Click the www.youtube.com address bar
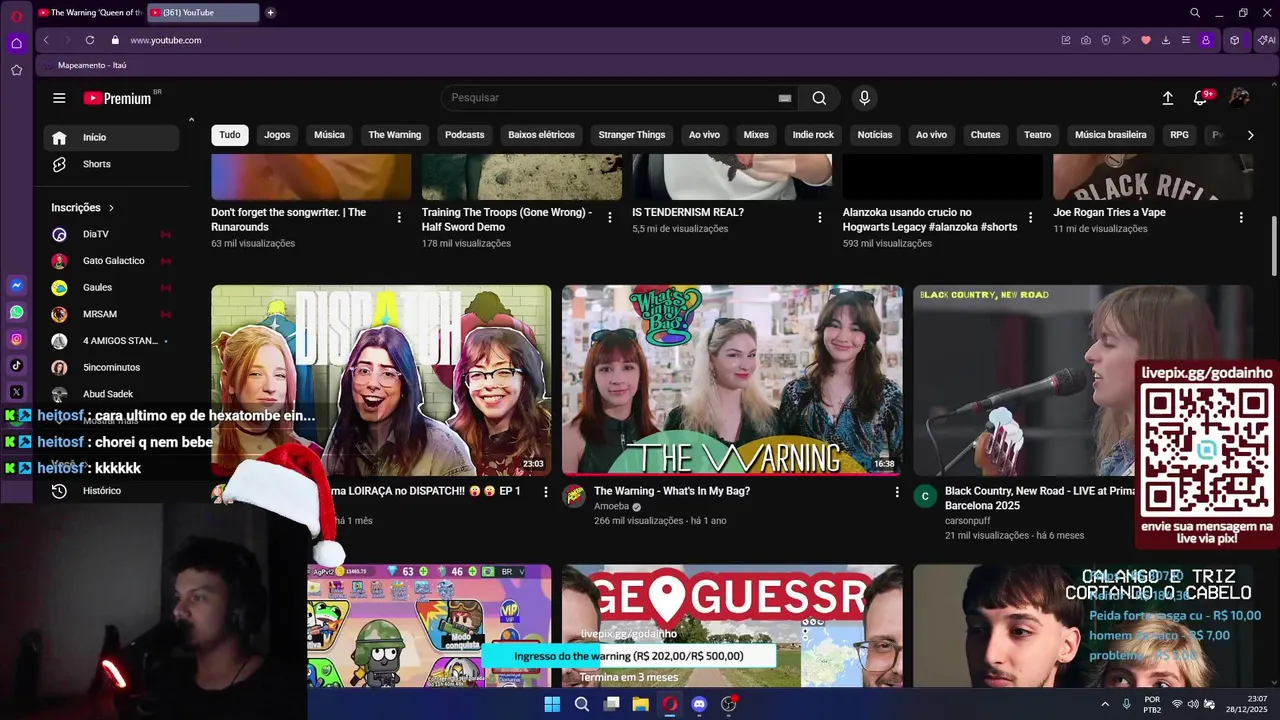Viewport: 1280px width, 720px height. [166, 40]
